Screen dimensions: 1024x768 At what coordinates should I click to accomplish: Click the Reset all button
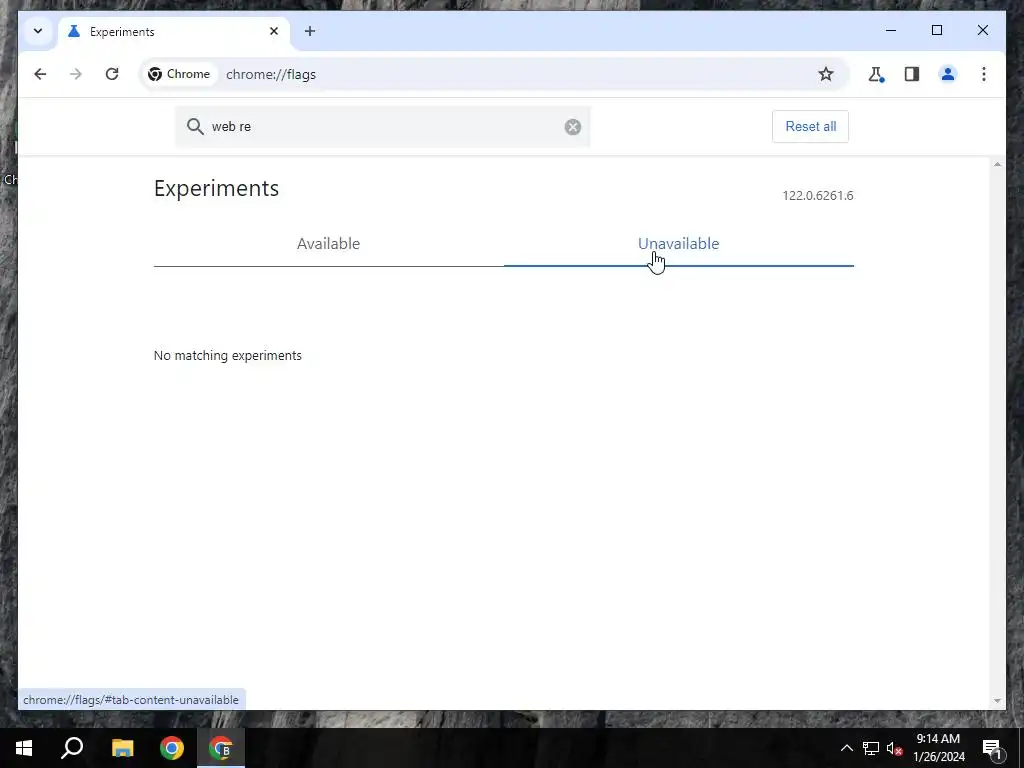810,127
